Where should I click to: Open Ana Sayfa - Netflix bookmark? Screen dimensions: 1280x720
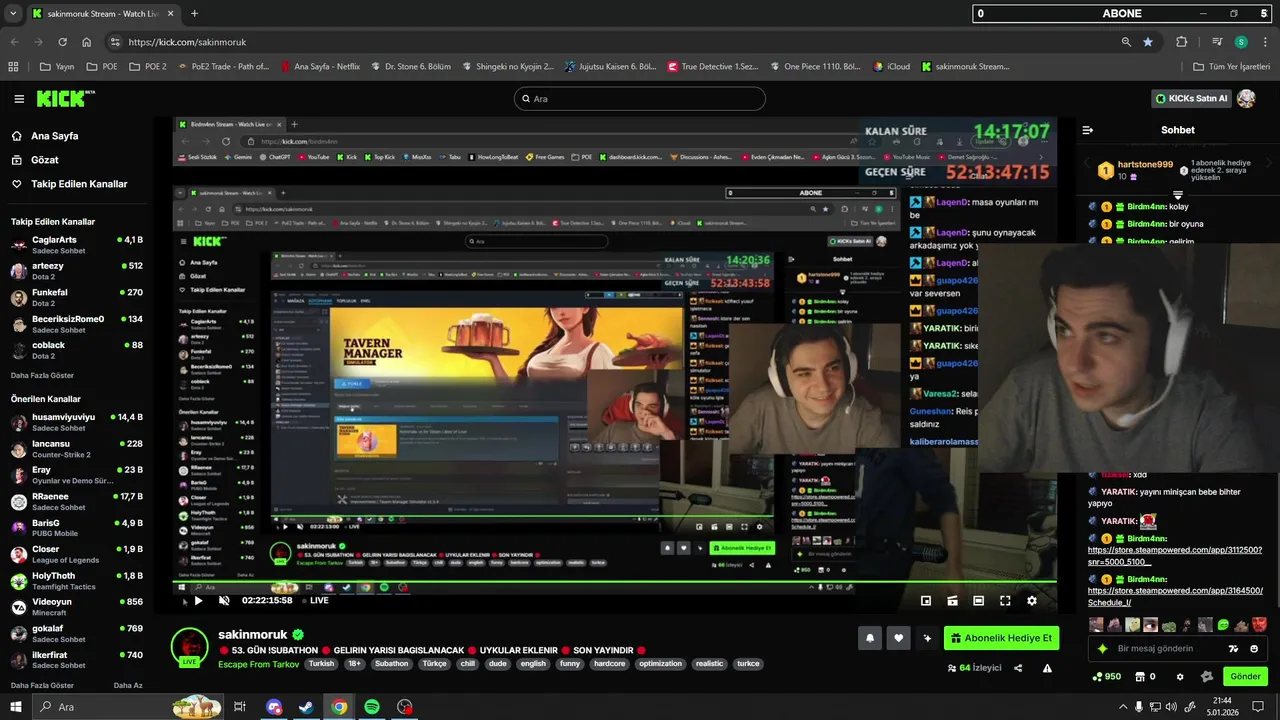click(320, 67)
